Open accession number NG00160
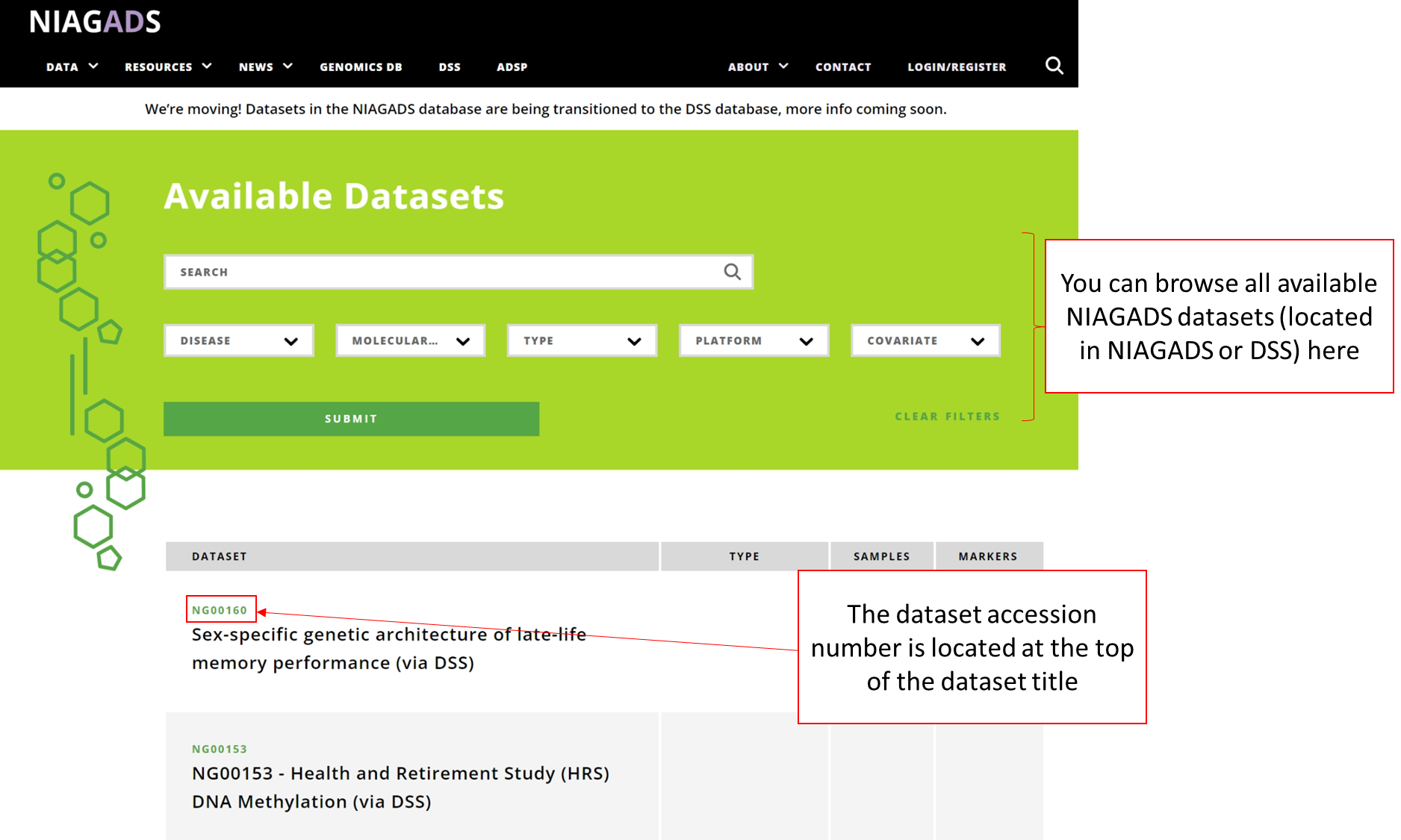The height and width of the screenshot is (840, 1401). [220, 610]
